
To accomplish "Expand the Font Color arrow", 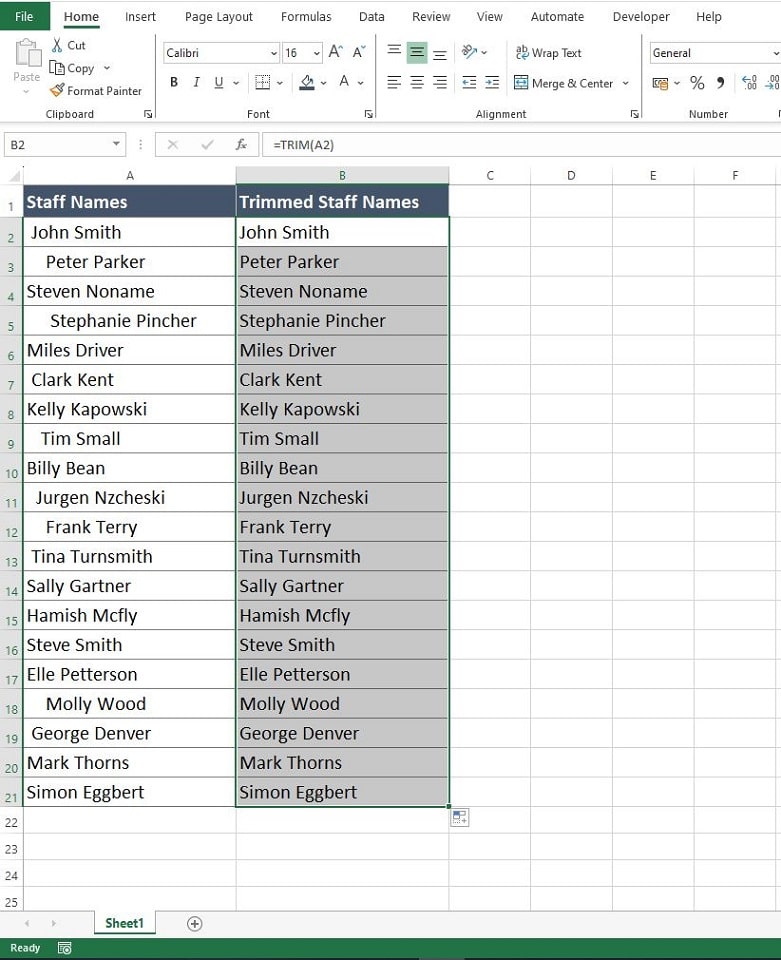I will point(361,83).
